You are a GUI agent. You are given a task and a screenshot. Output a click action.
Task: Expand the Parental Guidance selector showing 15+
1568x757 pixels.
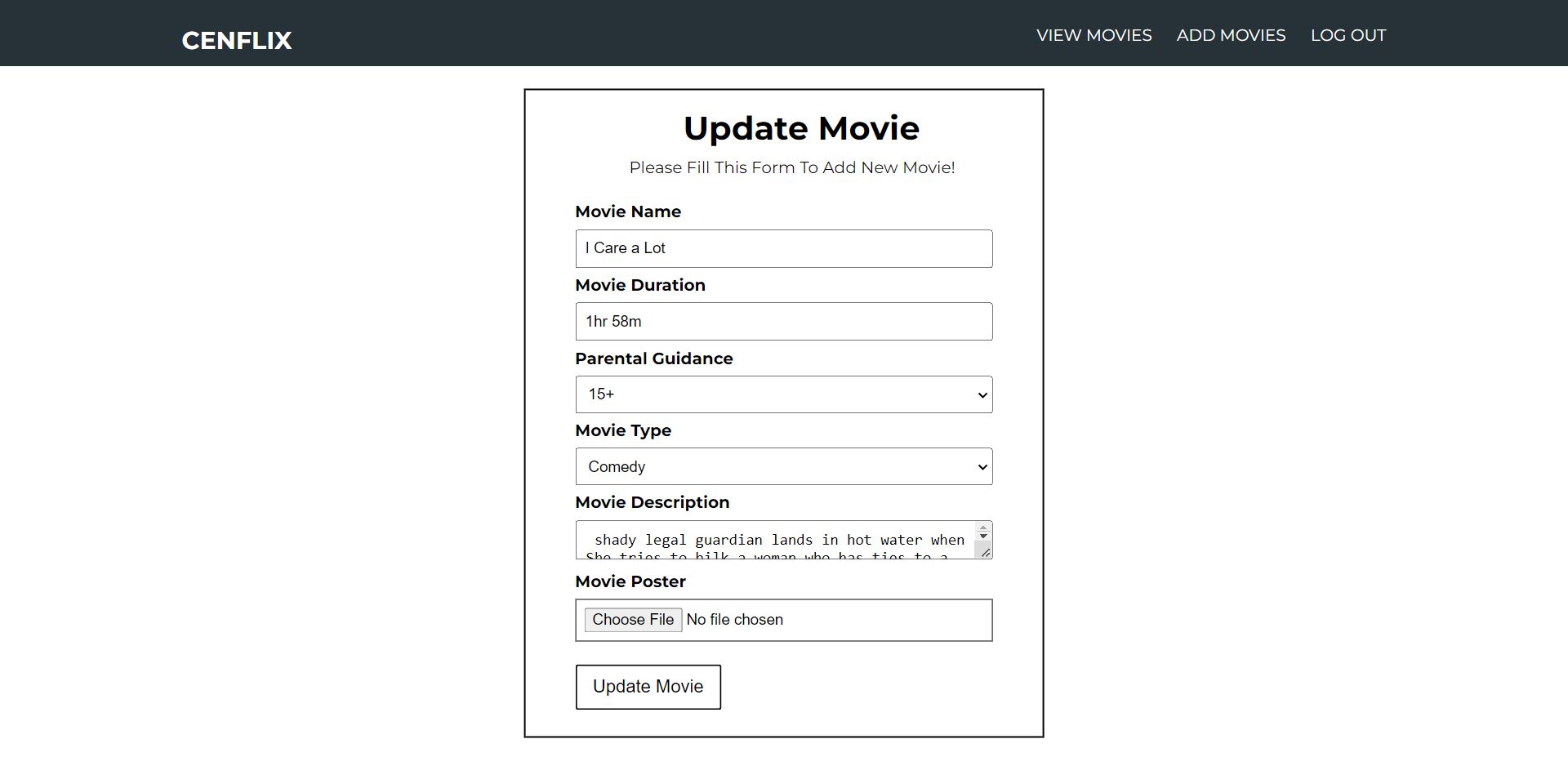[783, 394]
